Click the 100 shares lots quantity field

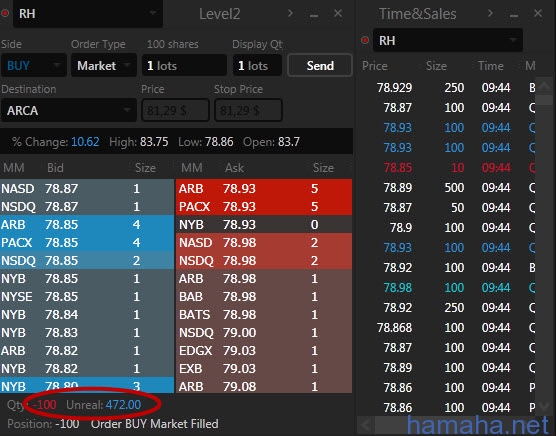(184, 66)
